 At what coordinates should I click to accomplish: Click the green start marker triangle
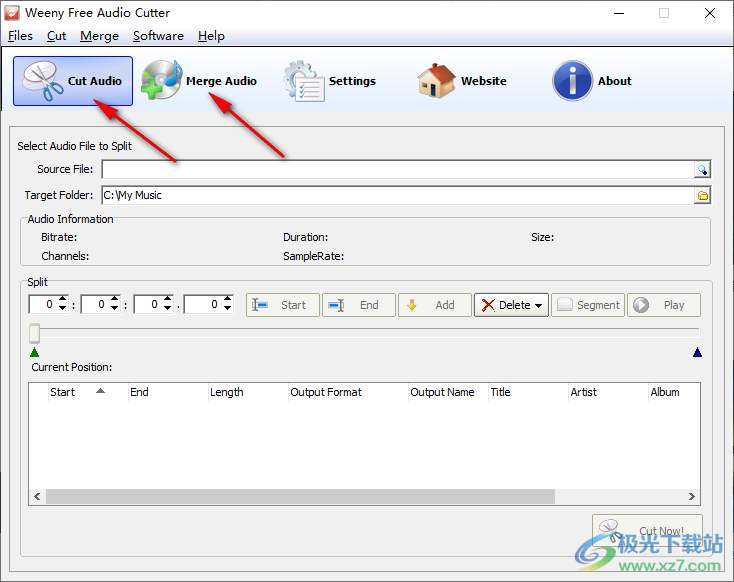click(35, 352)
